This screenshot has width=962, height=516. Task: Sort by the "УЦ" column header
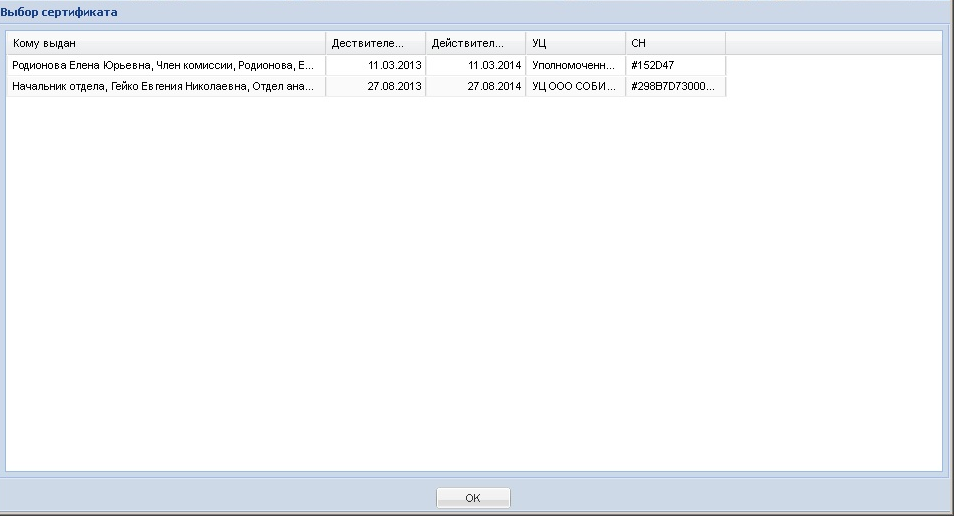[x=575, y=43]
